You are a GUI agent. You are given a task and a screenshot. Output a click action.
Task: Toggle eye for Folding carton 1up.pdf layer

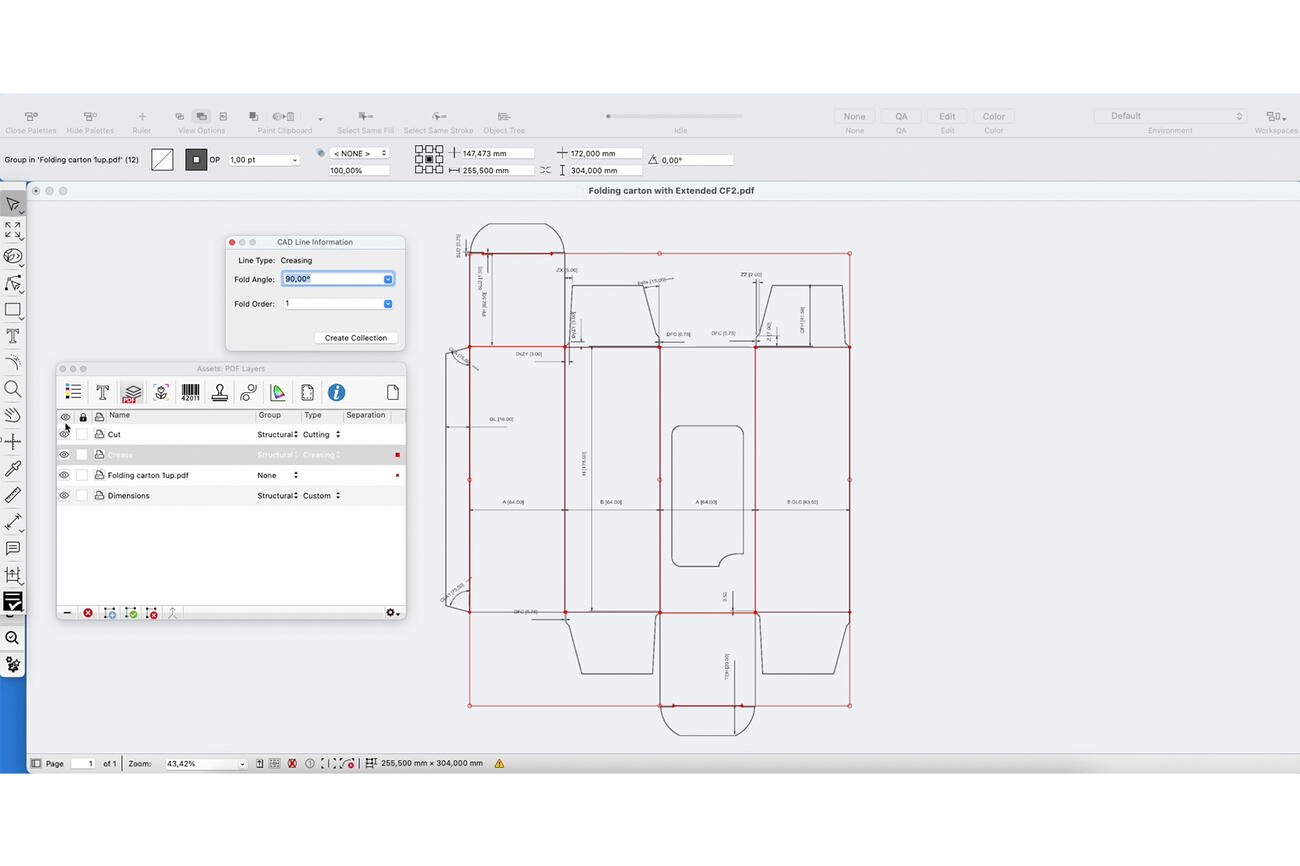(65, 475)
